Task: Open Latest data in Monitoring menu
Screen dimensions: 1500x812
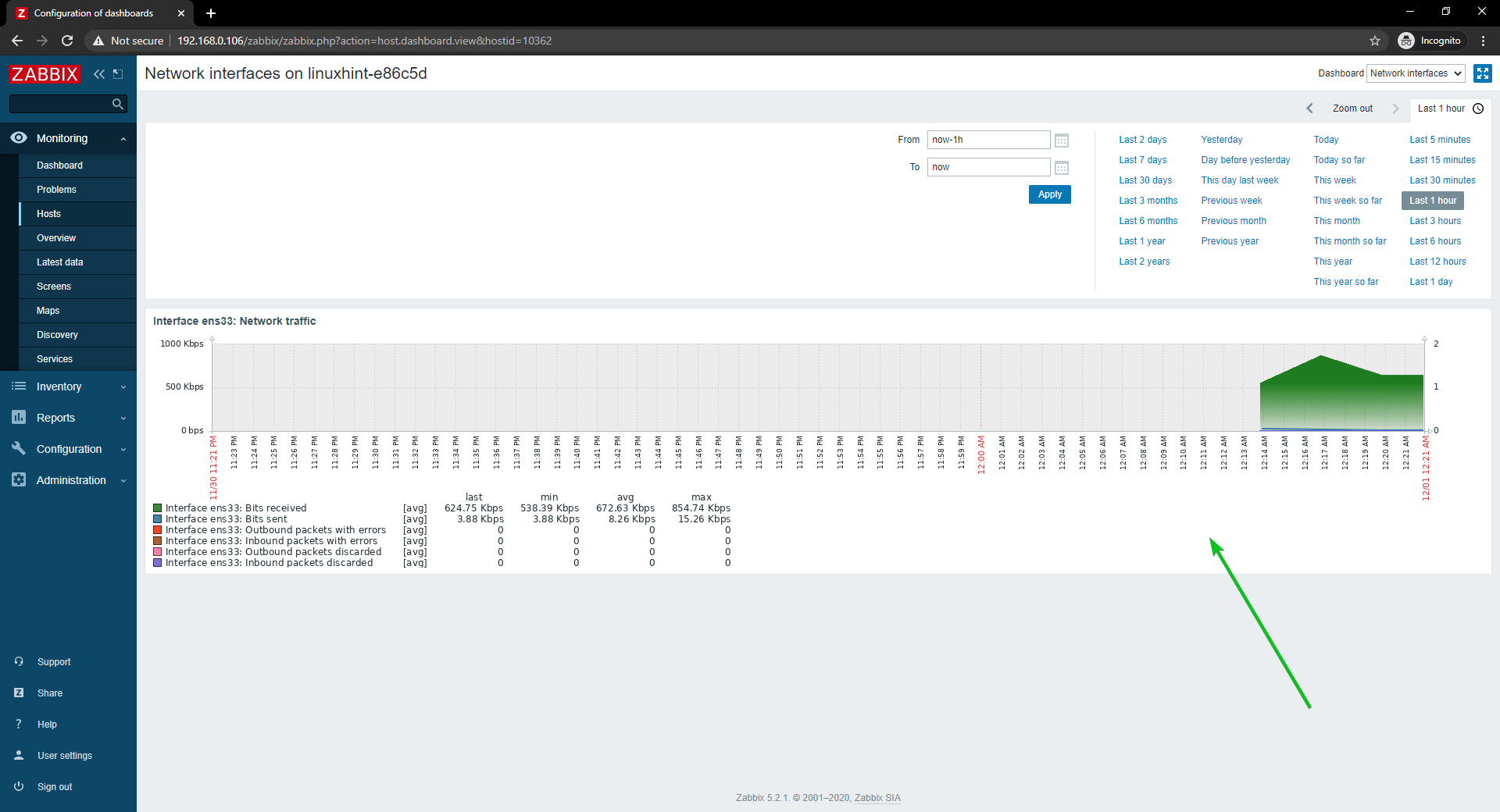Action: (x=59, y=262)
